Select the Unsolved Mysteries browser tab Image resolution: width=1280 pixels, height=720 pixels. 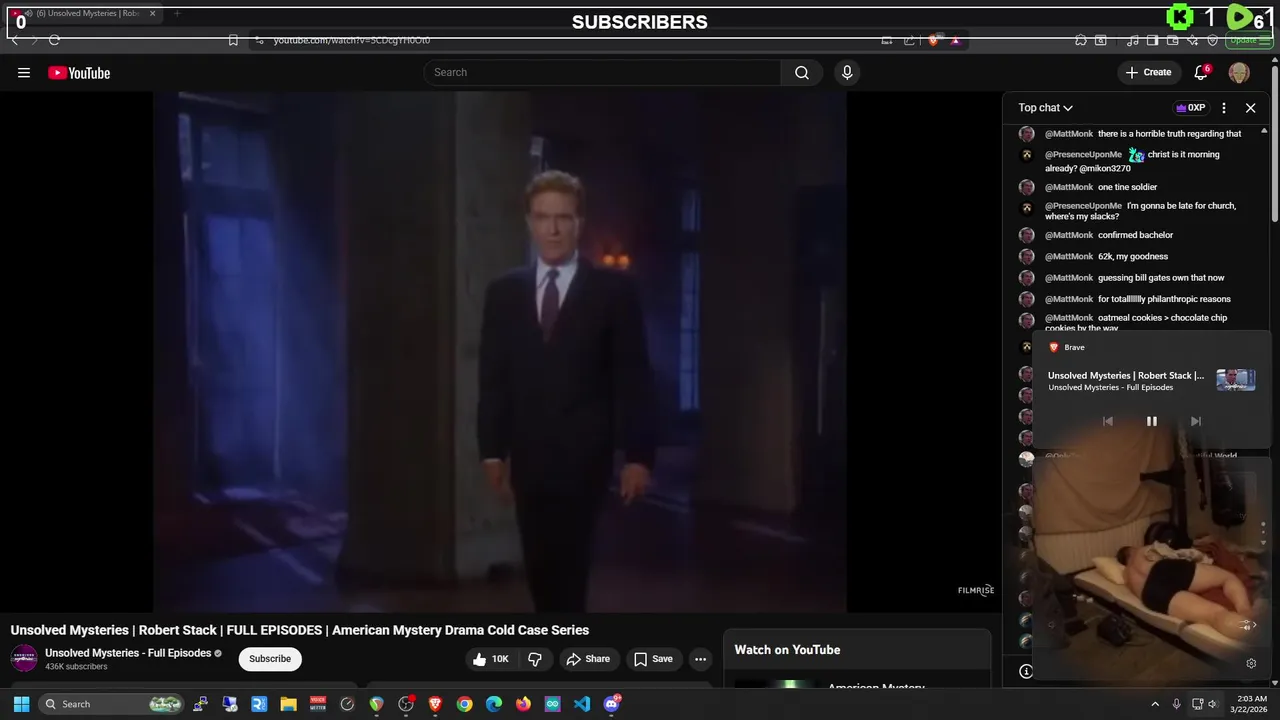pyautogui.click(x=85, y=13)
